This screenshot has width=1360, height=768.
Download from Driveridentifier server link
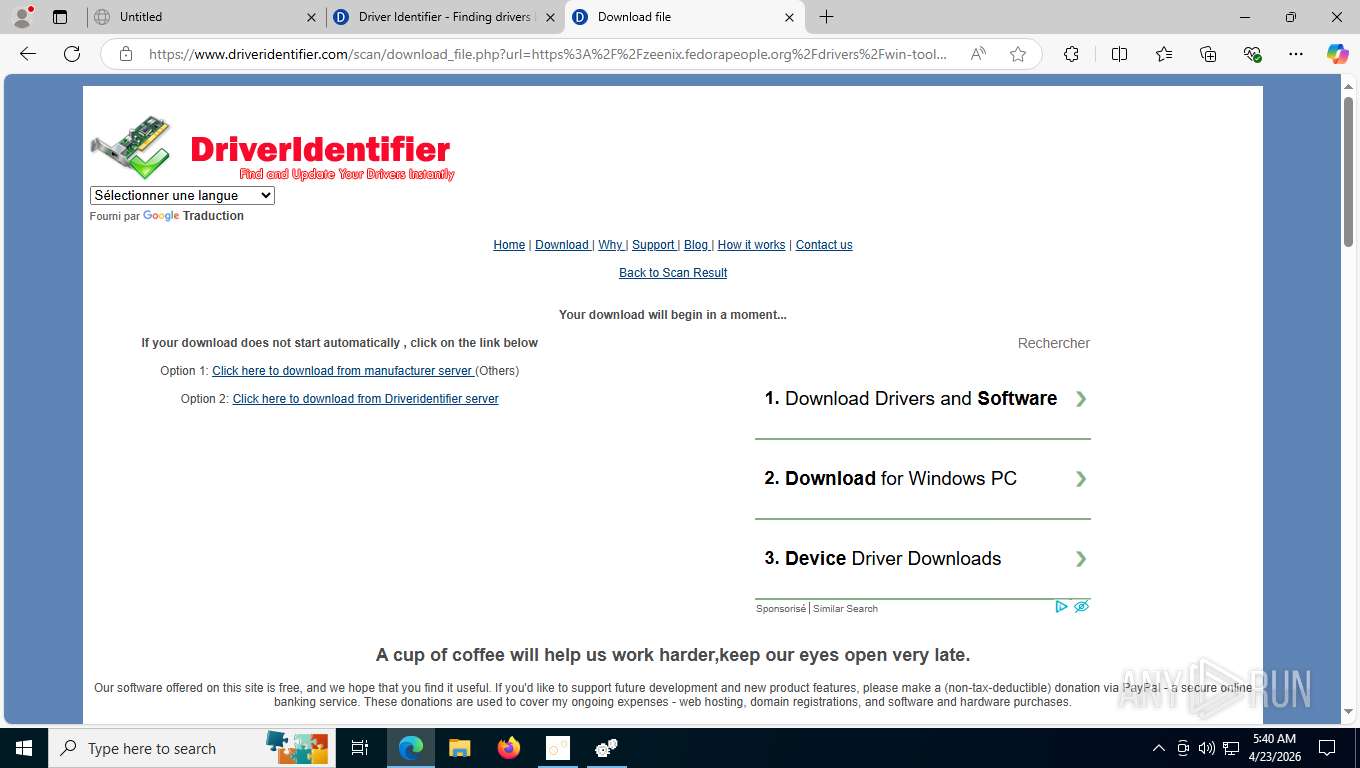[365, 399]
